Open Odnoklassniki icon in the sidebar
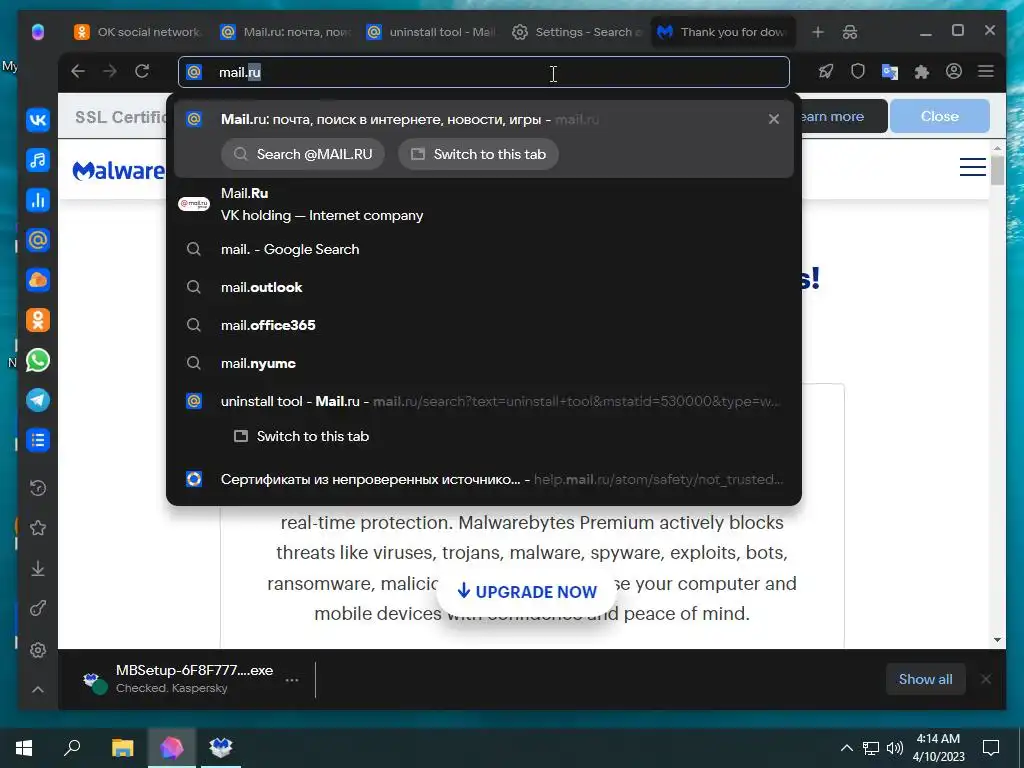The width and height of the screenshot is (1024, 768). tap(38, 320)
